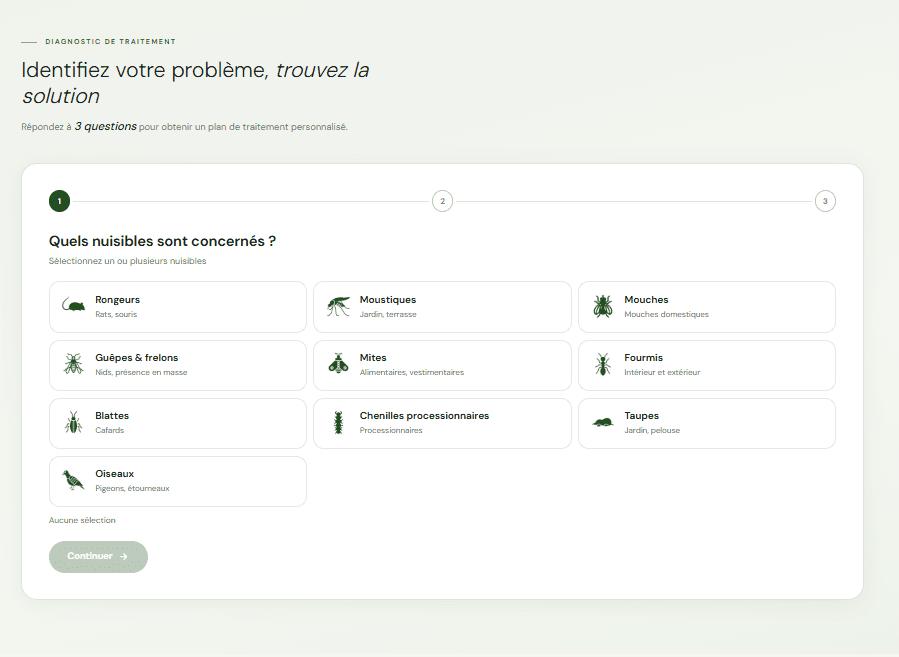Go to step 1 progress circle

click(x=60, y=201)
